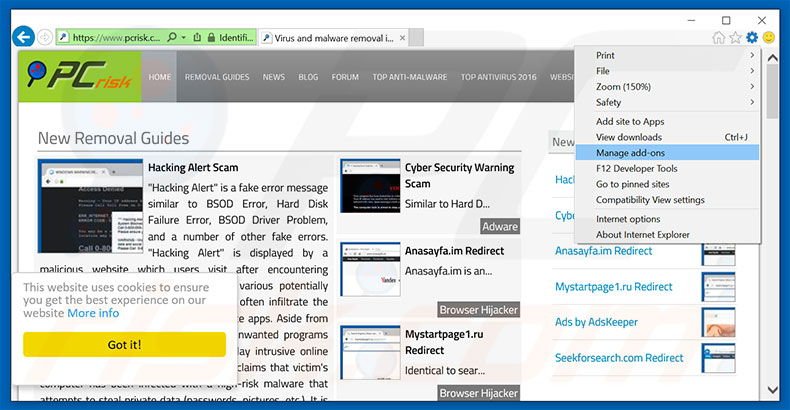Open TOP ANTIVIRUS 2016 nav item
The width and height of the screenshot is (790, 410).
point(498,77)
